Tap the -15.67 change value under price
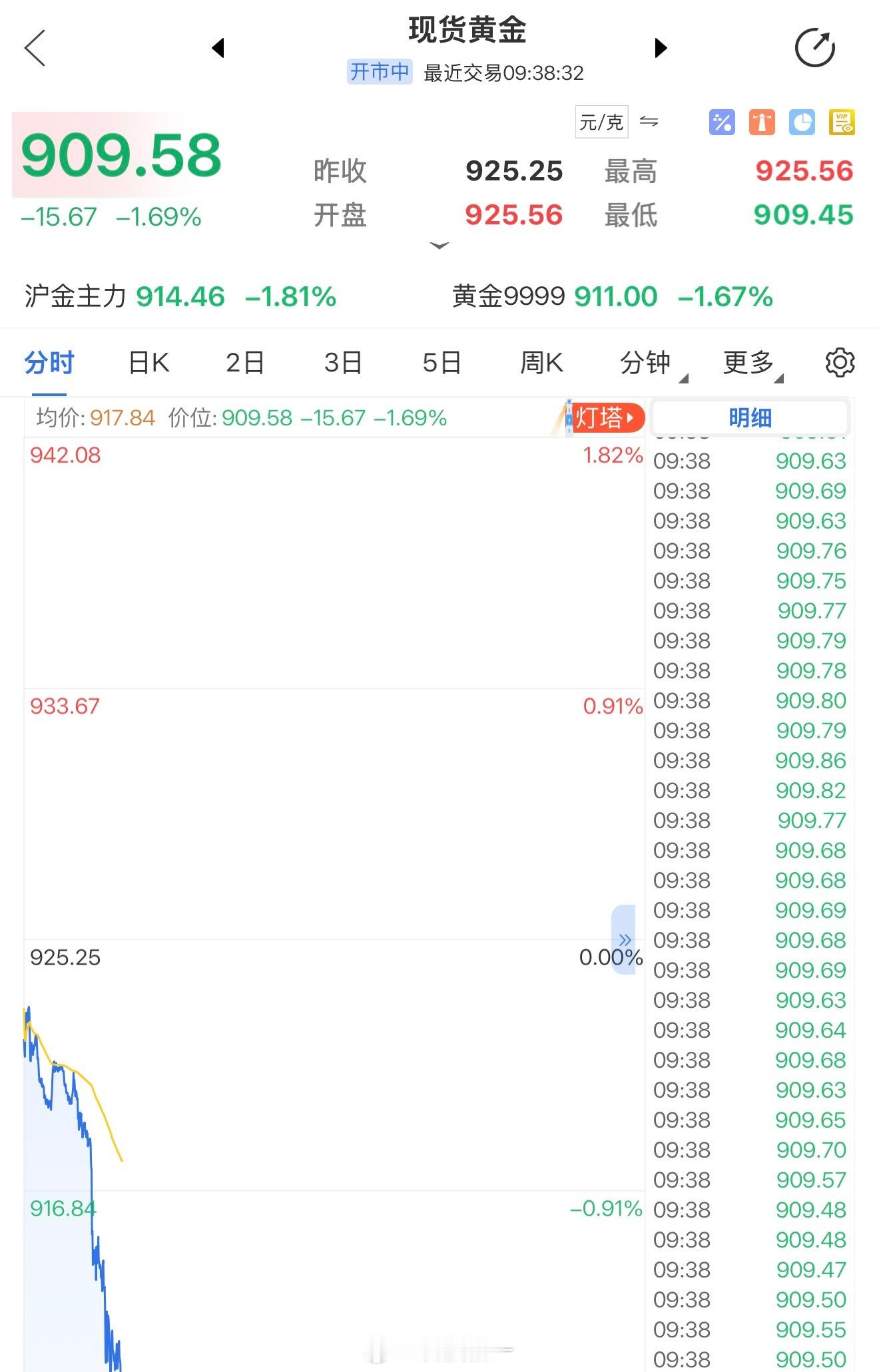 click(59, 217)
